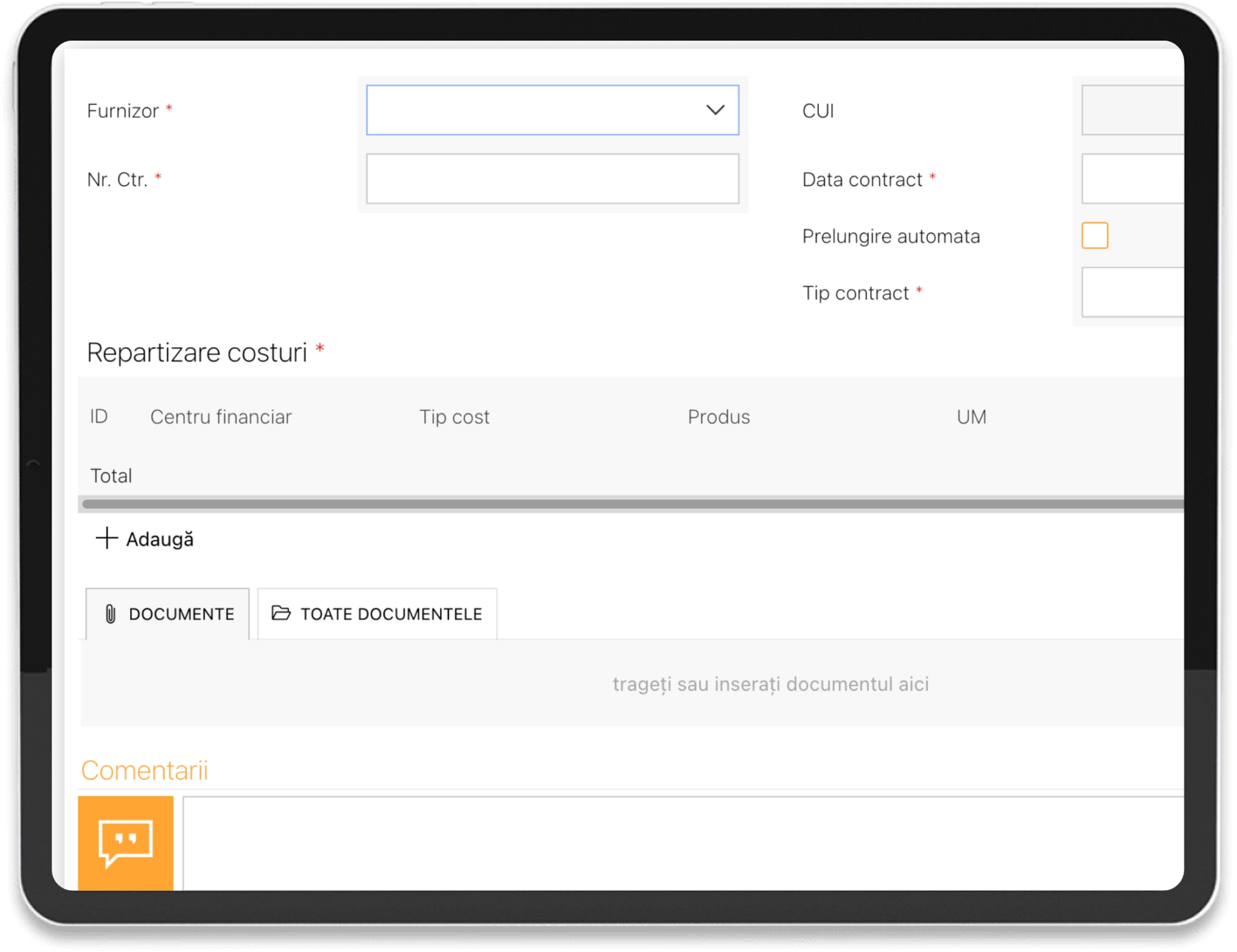Enable the Prelungire automata checkbox
This screenshot has width=1237, height=952.
1094,236
